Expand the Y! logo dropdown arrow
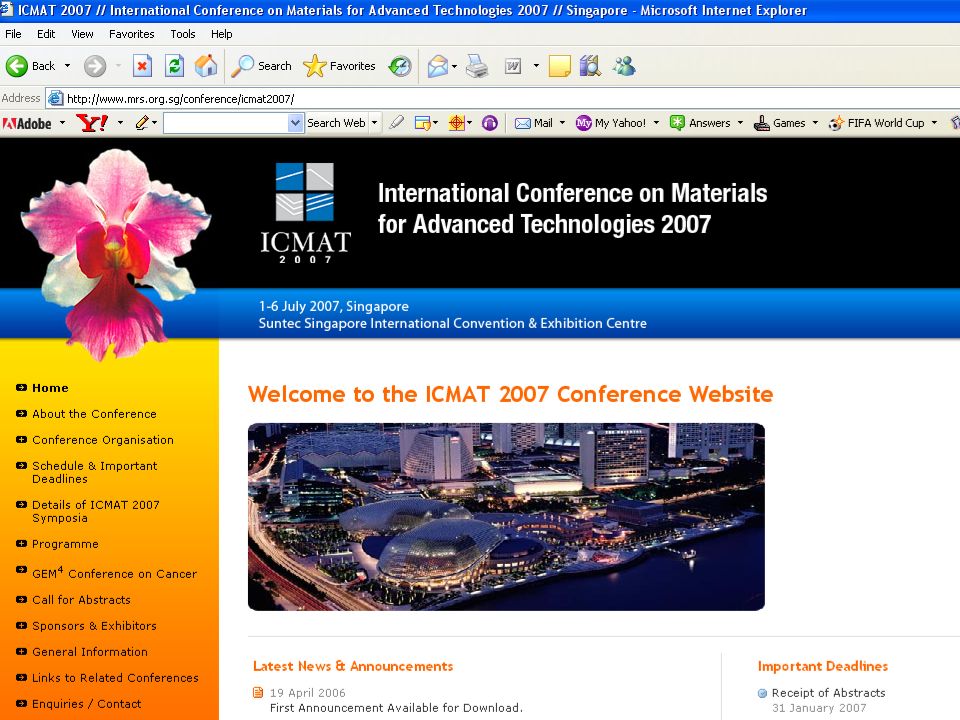 [x=121, y=123]
